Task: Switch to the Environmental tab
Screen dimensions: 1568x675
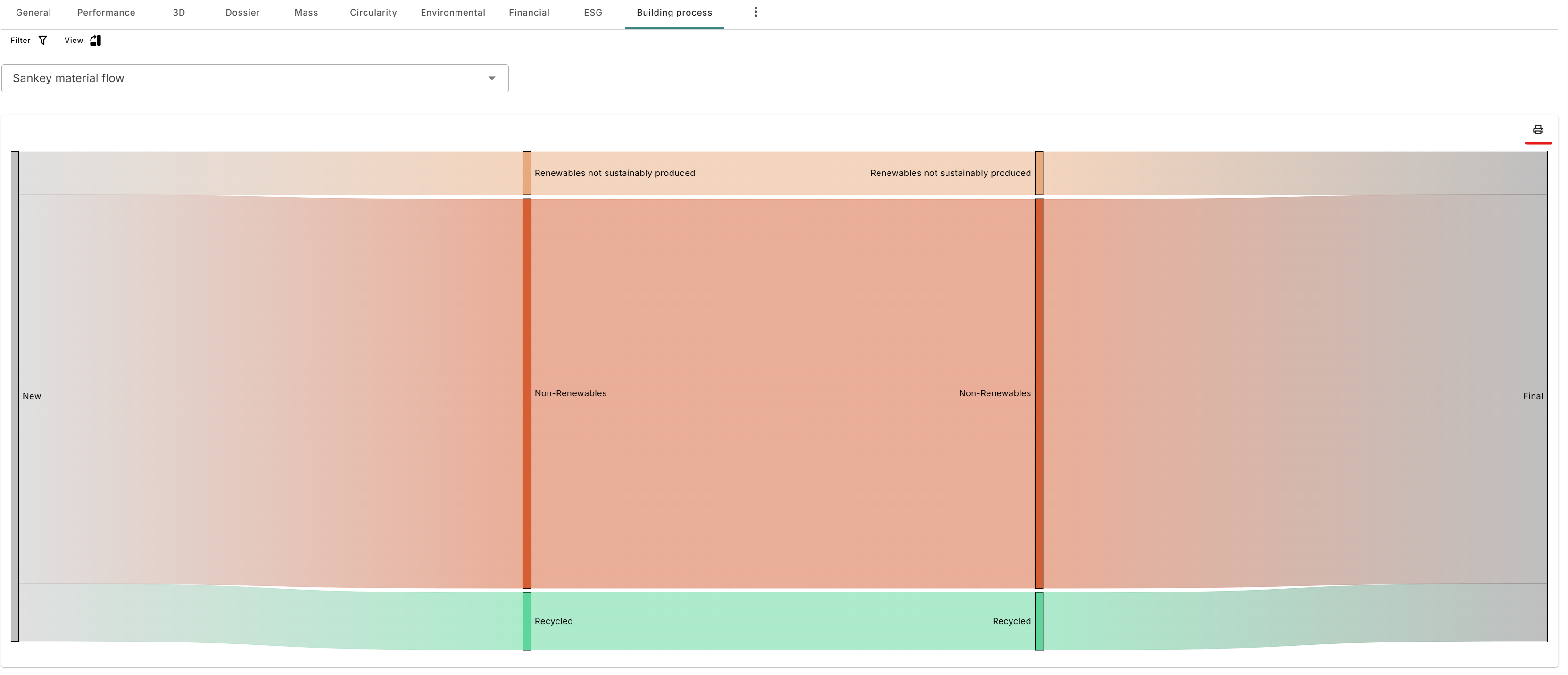Action: click(453, 13)
